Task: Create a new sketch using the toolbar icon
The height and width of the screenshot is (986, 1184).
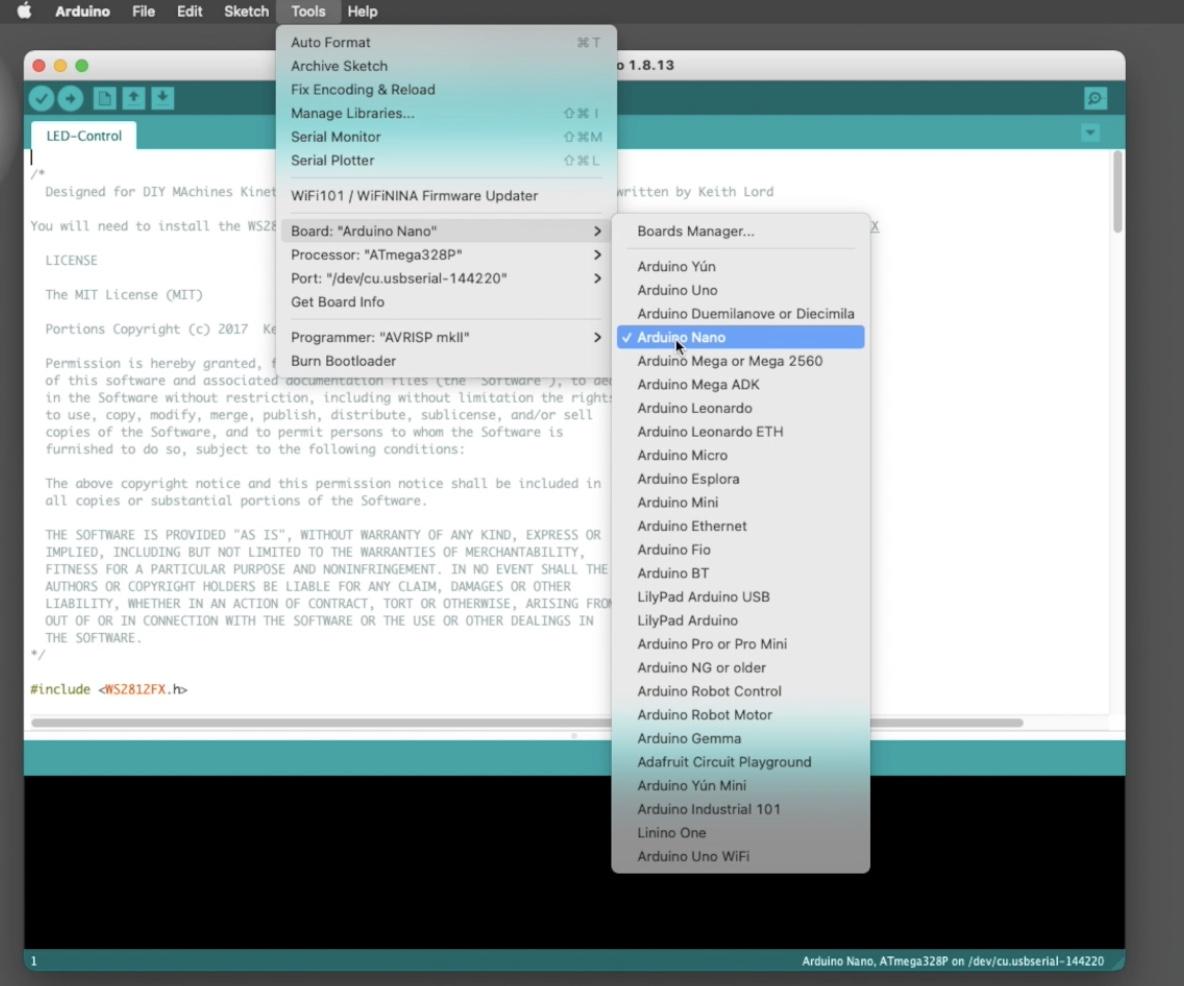Action: coord(103,98)
